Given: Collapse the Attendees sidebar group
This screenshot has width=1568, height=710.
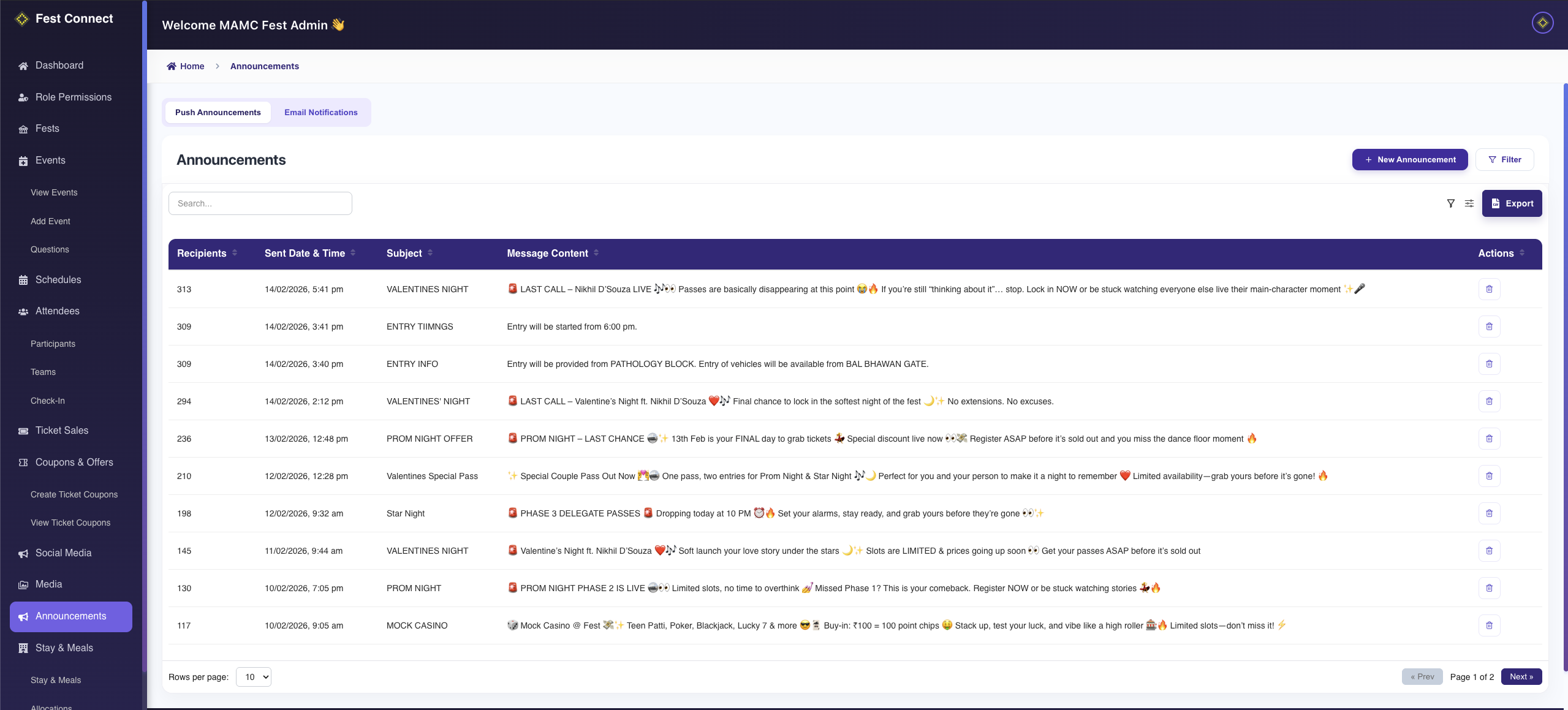Looking at the screenshot, I should 57,311.
